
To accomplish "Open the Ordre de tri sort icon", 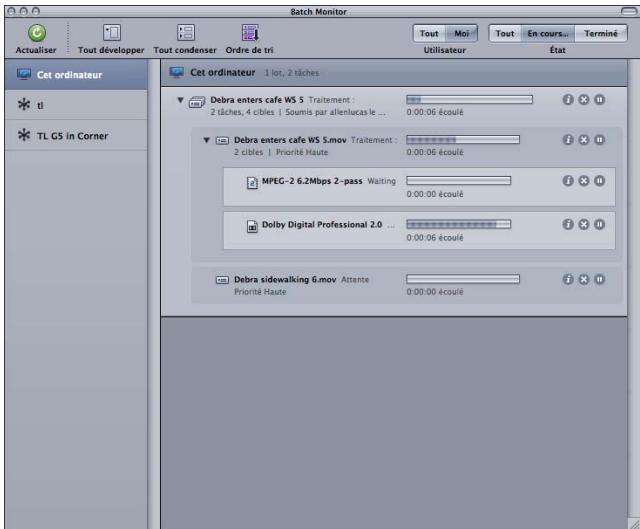I will click(x=250, y=33).
